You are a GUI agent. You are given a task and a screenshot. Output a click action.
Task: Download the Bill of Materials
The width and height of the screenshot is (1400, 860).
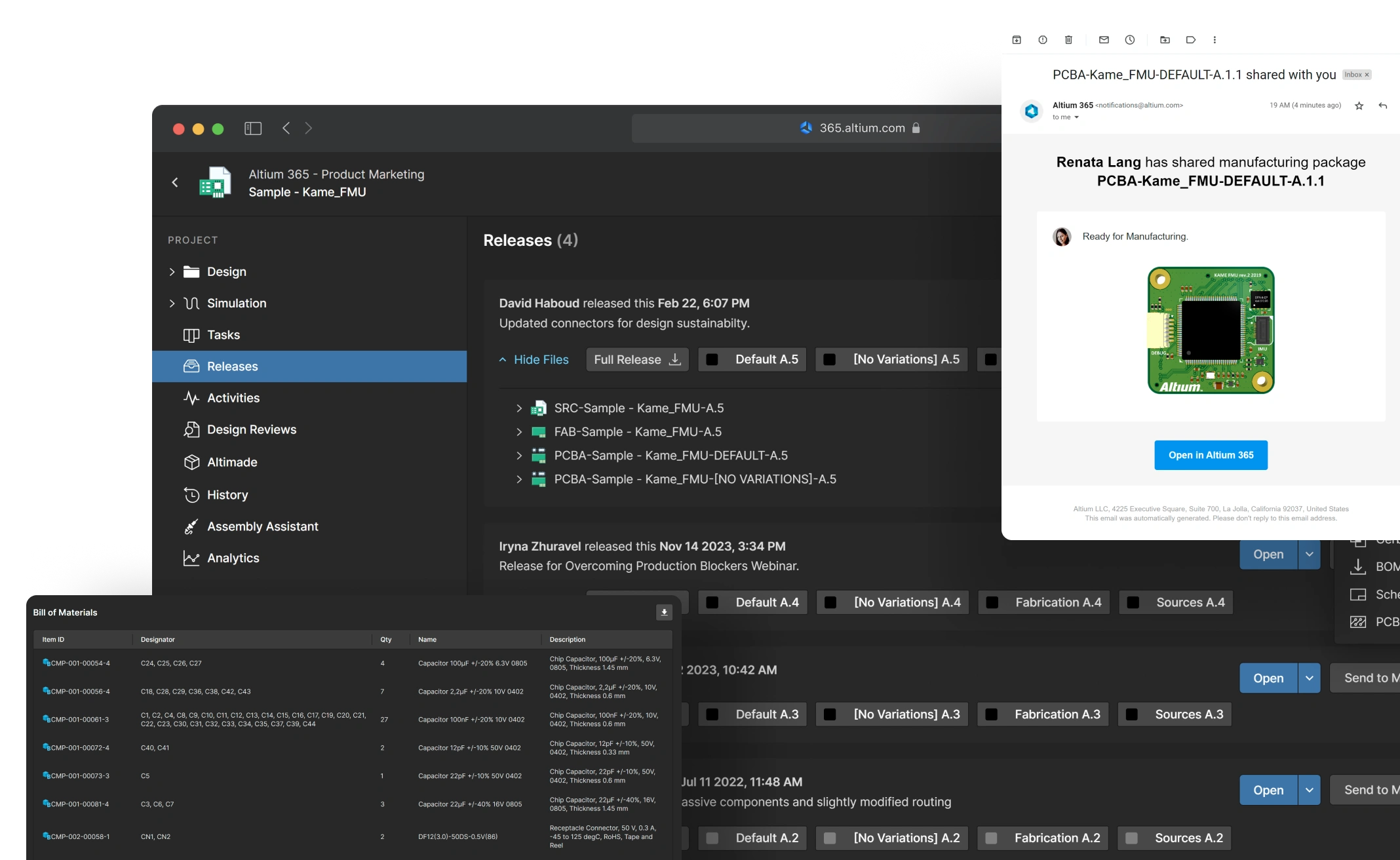664,612
